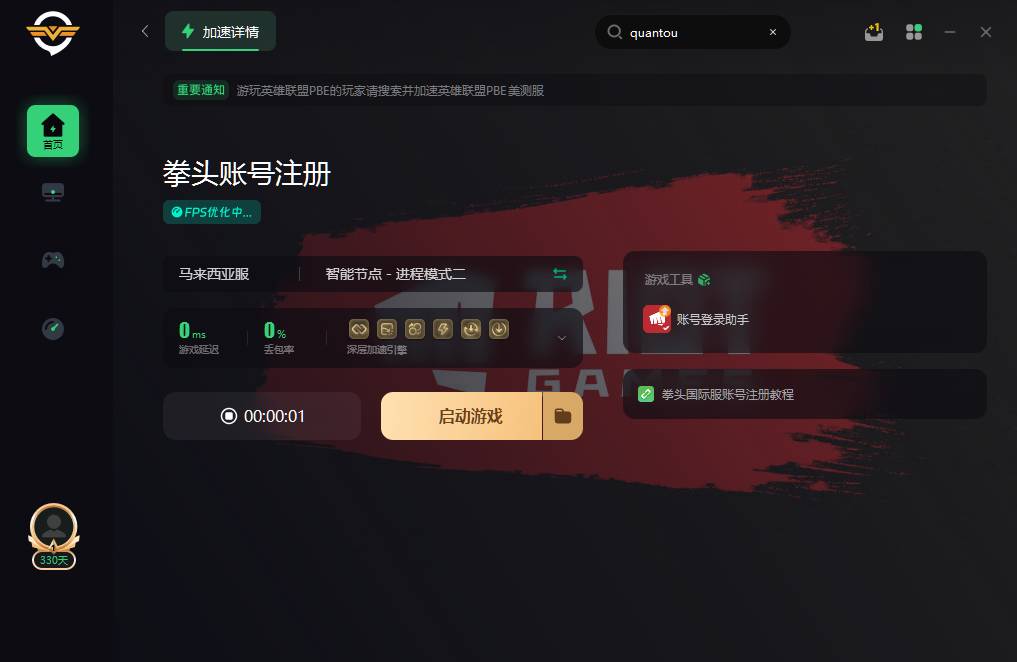Go back with the left arrow
Screen dimensions: 1017x662
click(145, 31)
